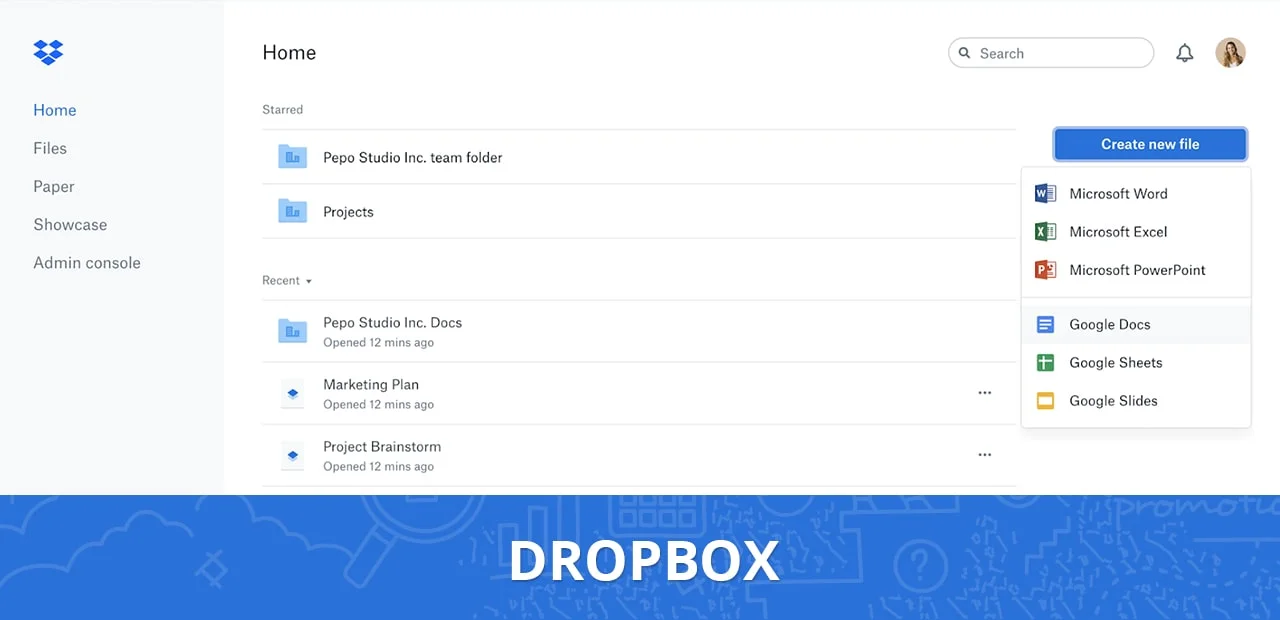This screenshot has height=620, width=1280.
Task: Go to the Files section
Action: click(49, 148)
